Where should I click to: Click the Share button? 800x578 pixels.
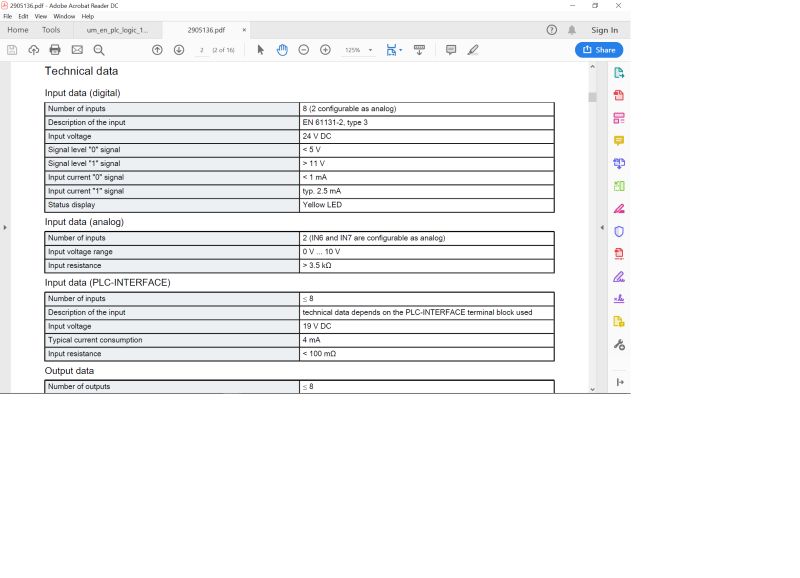[599, 50]
